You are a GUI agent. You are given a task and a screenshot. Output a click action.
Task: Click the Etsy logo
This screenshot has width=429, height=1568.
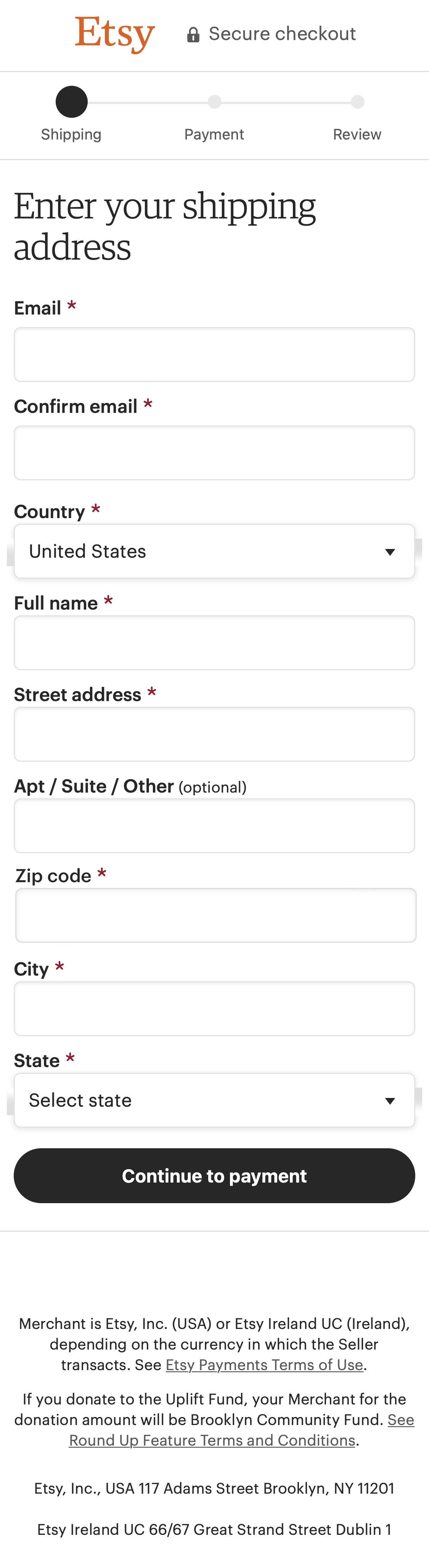(114, 34)
